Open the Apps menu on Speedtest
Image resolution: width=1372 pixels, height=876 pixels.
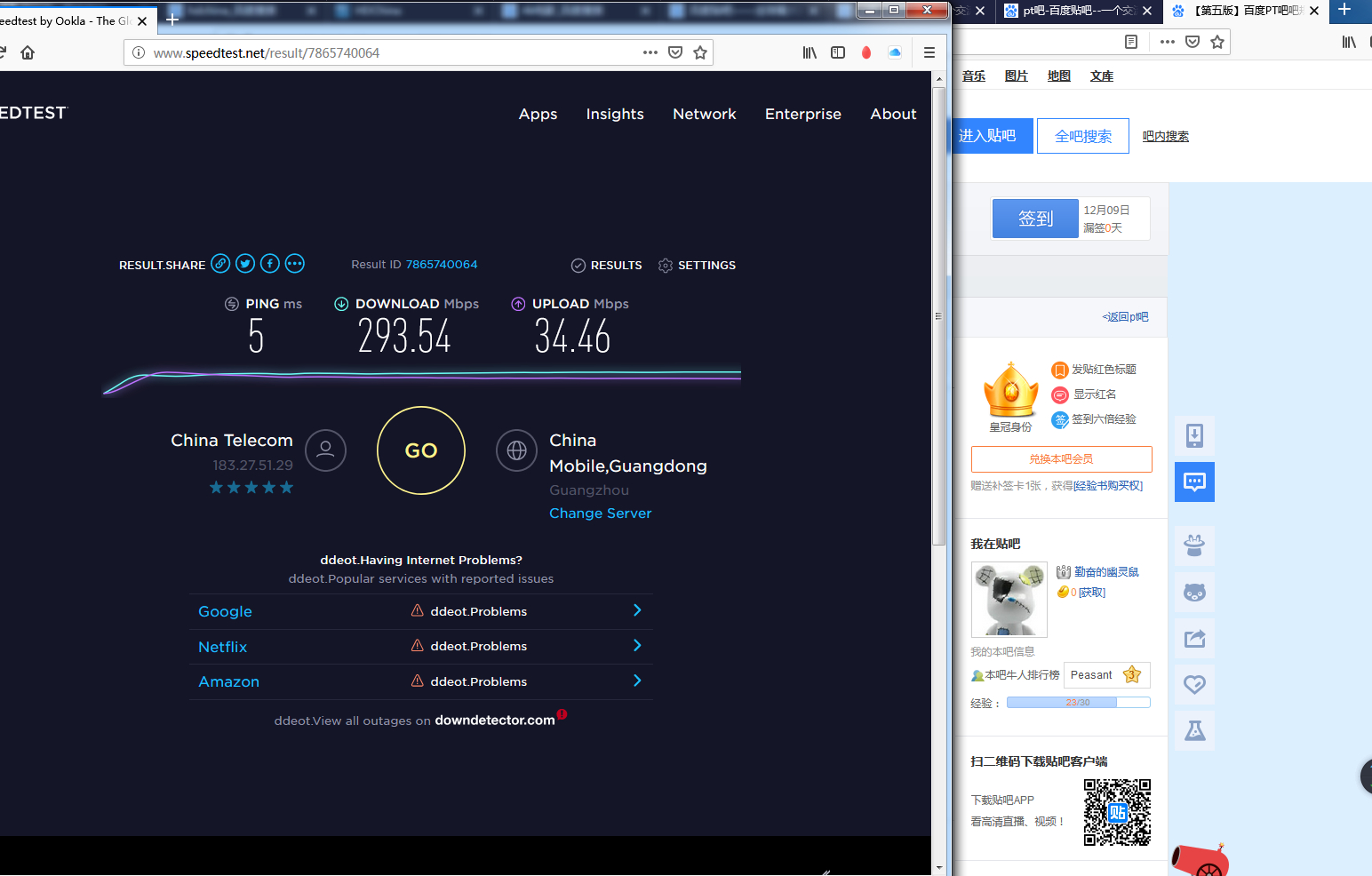538,114
